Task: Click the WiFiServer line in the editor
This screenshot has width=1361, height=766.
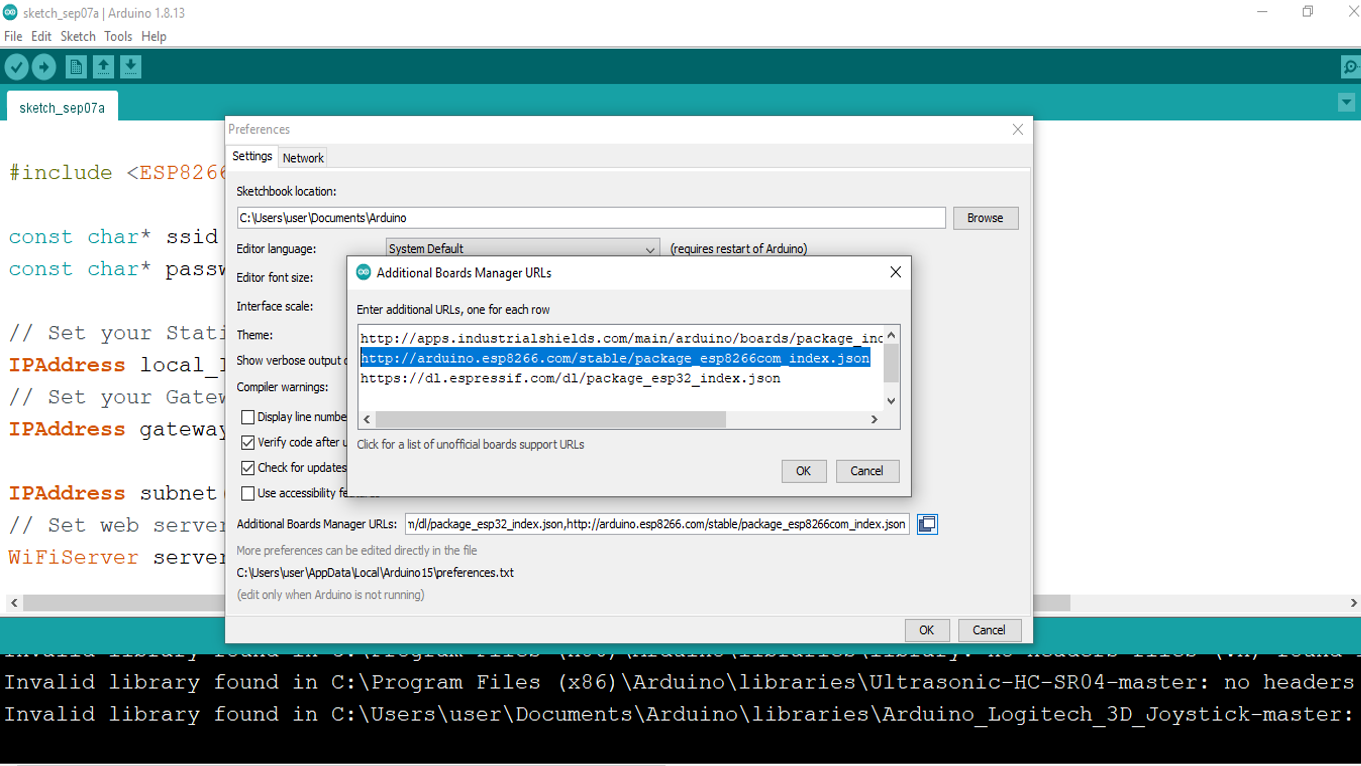Action: pyautogui.click(x=116, y=557)
